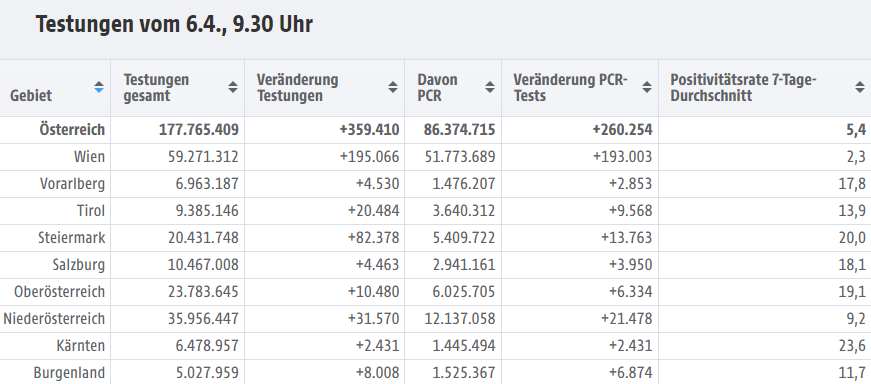
Task: Select the Vorarlberg row label
Action: point(72,184)
